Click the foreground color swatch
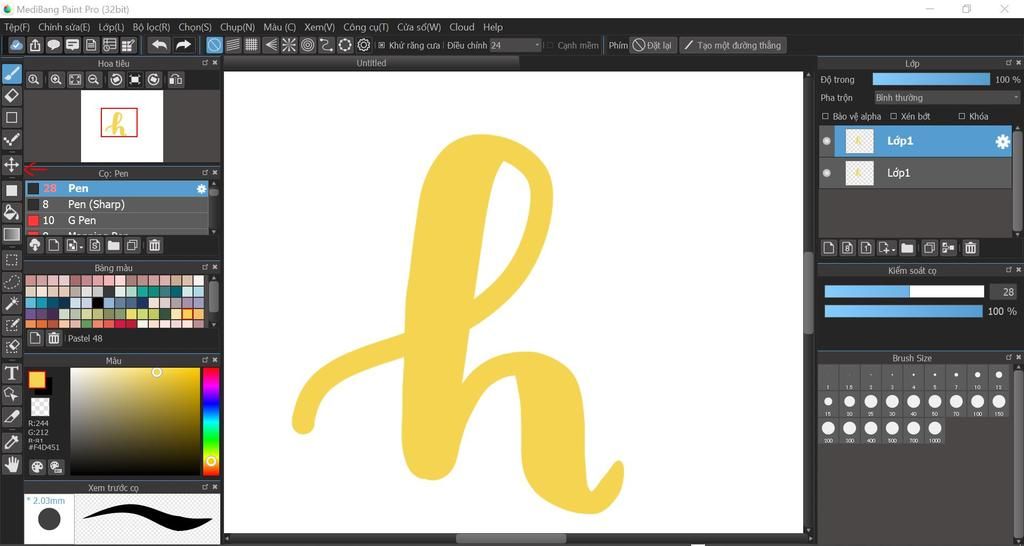1024x546 pixels. click(x=37, y=379)
